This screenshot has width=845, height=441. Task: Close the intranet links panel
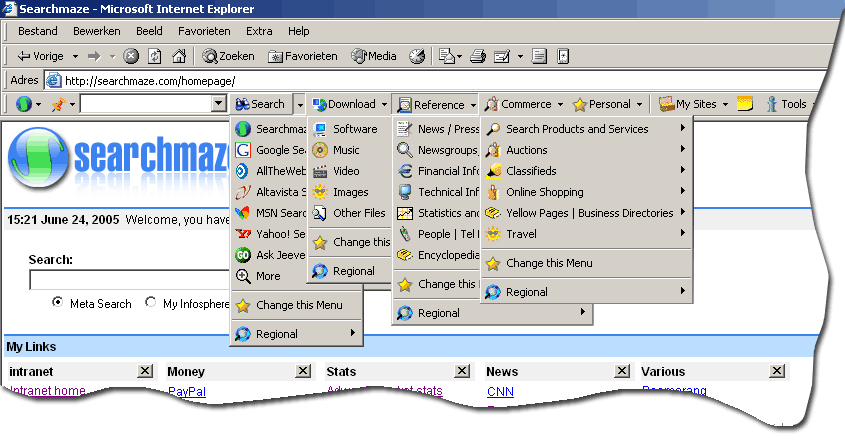pyautogui.click(x=145, y=371)
